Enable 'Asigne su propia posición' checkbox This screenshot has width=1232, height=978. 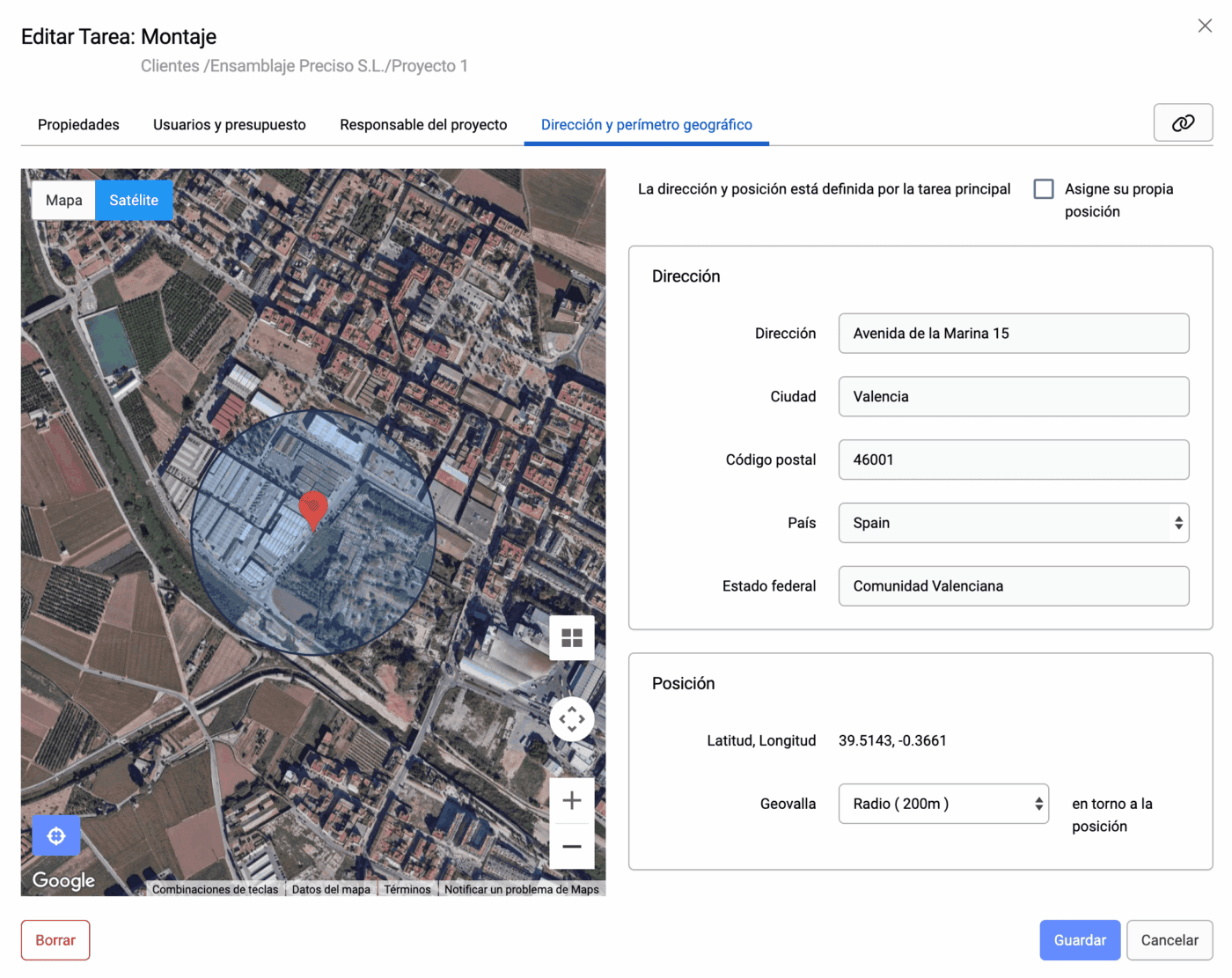(x=1044, y=189)
